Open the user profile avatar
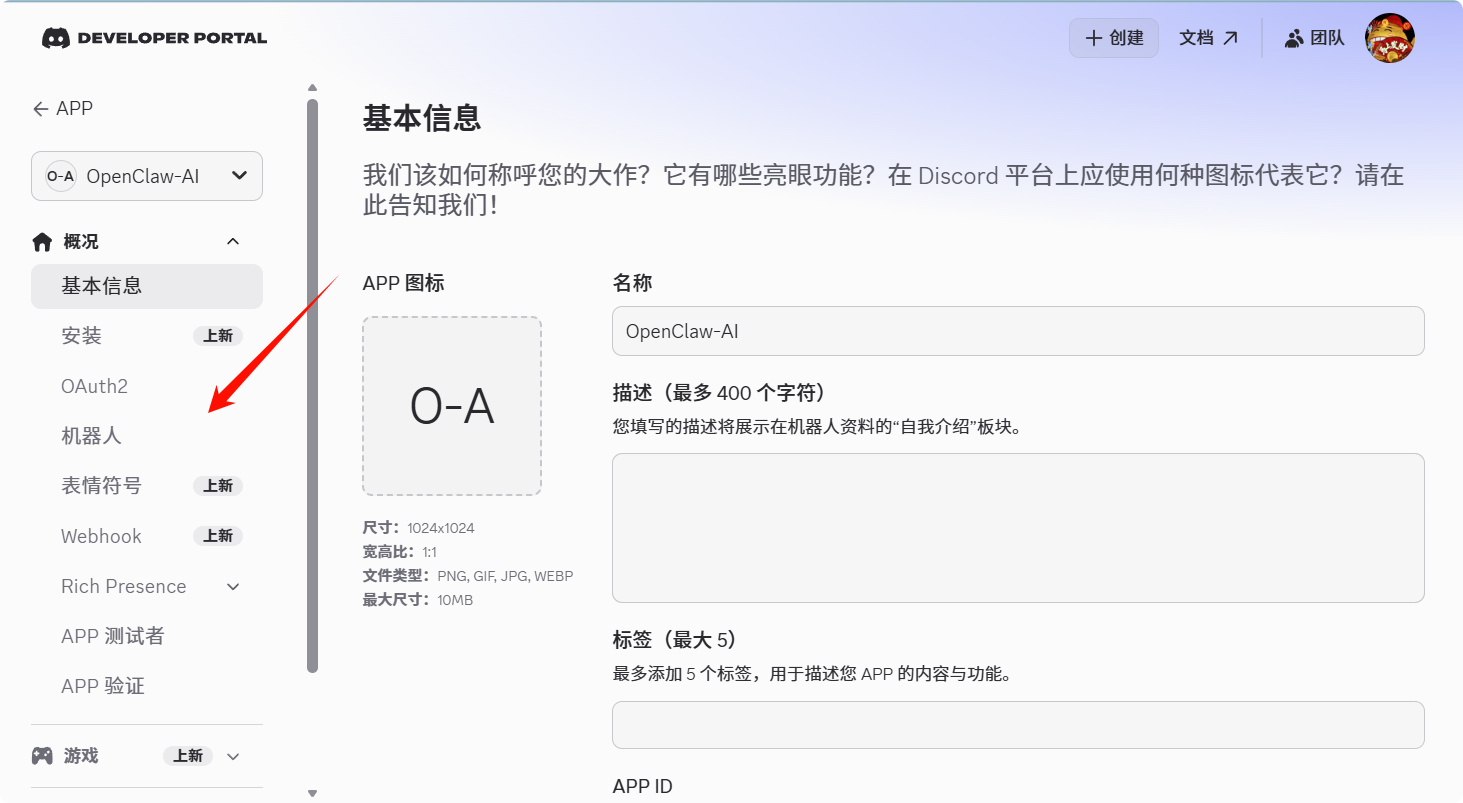Viewport: 1463px width, 803px height. 1390,38
